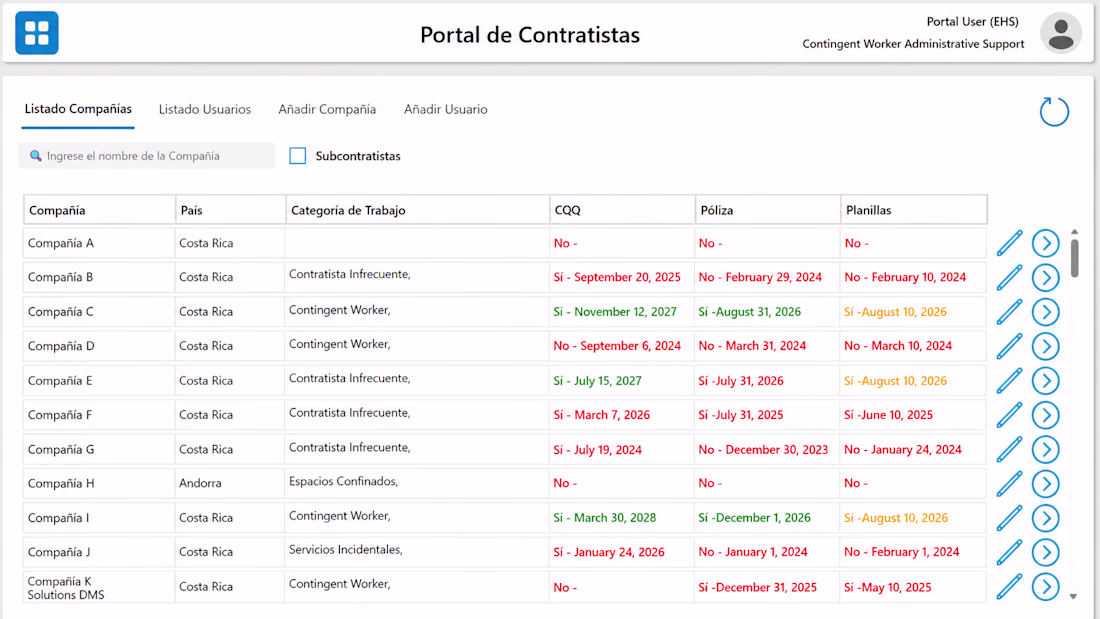The width and height of the screenshot is (1100, 619).
Task: Select 'Sí - November 12, 2027' cell
Action: tap(622, 312)
